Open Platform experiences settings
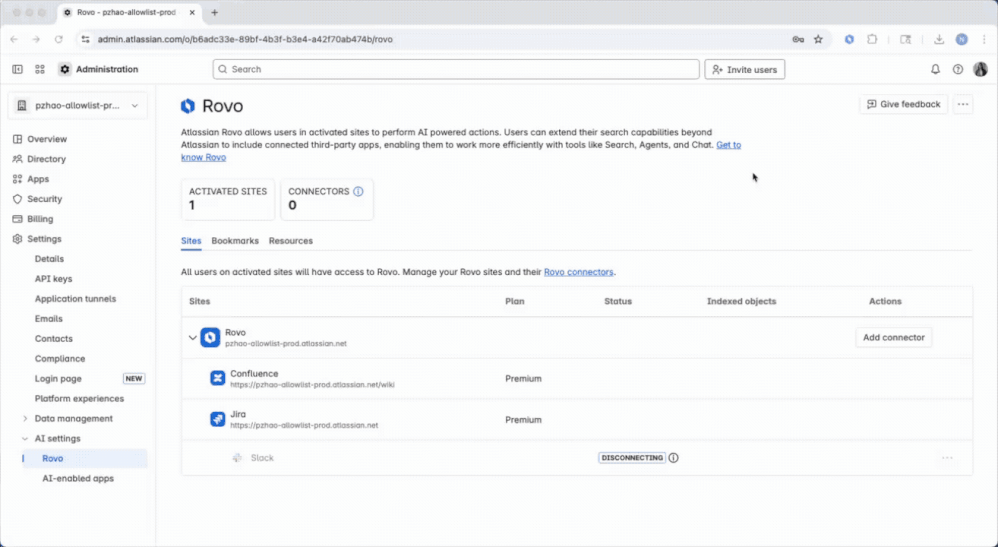The image size is (998, 547). coord(79,399)
